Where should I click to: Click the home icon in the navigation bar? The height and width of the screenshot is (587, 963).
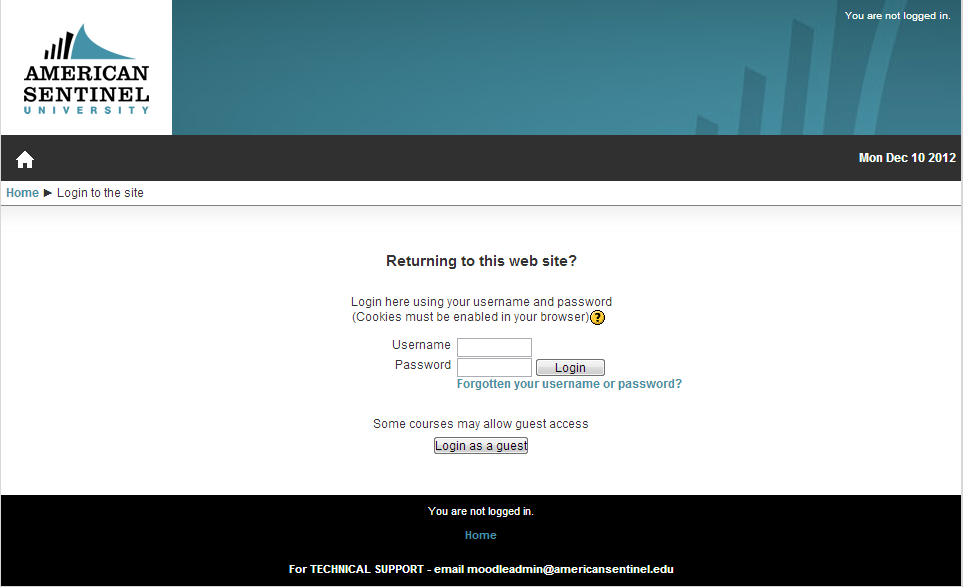pyautogui.click(x=25, y=160)
